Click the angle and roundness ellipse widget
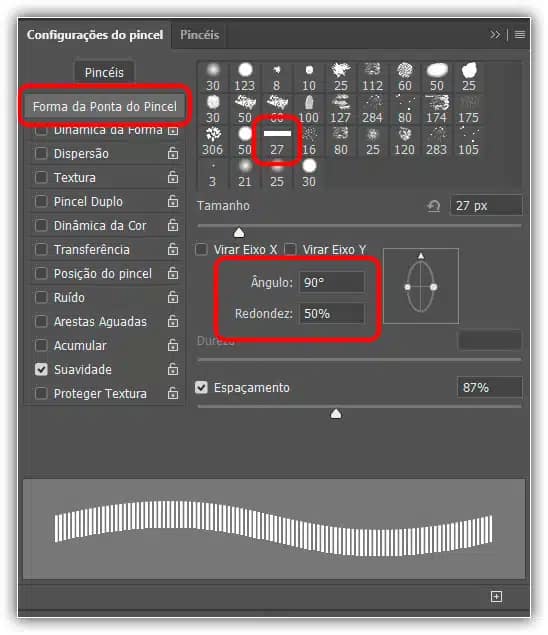The width and height of the screenshot is (548, 635). click(x=421, y=286)
